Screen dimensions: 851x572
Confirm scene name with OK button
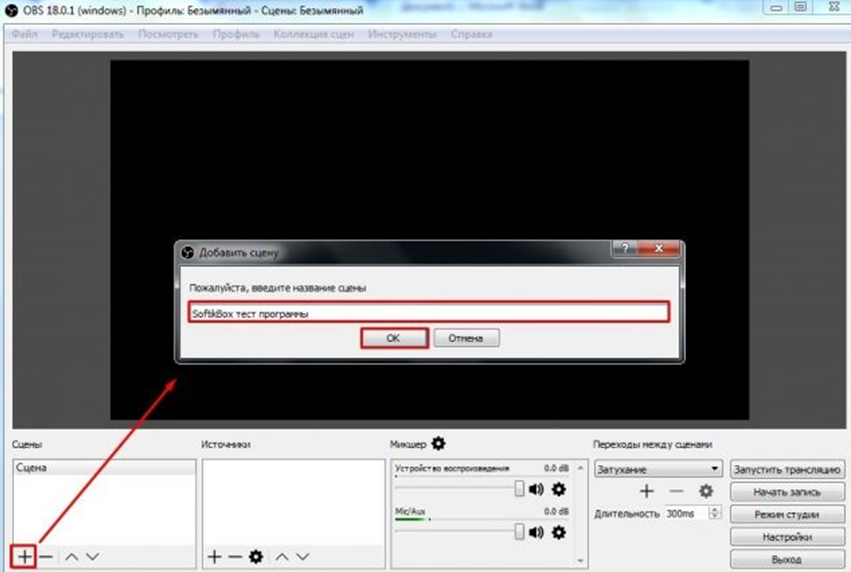pos(393,338)
